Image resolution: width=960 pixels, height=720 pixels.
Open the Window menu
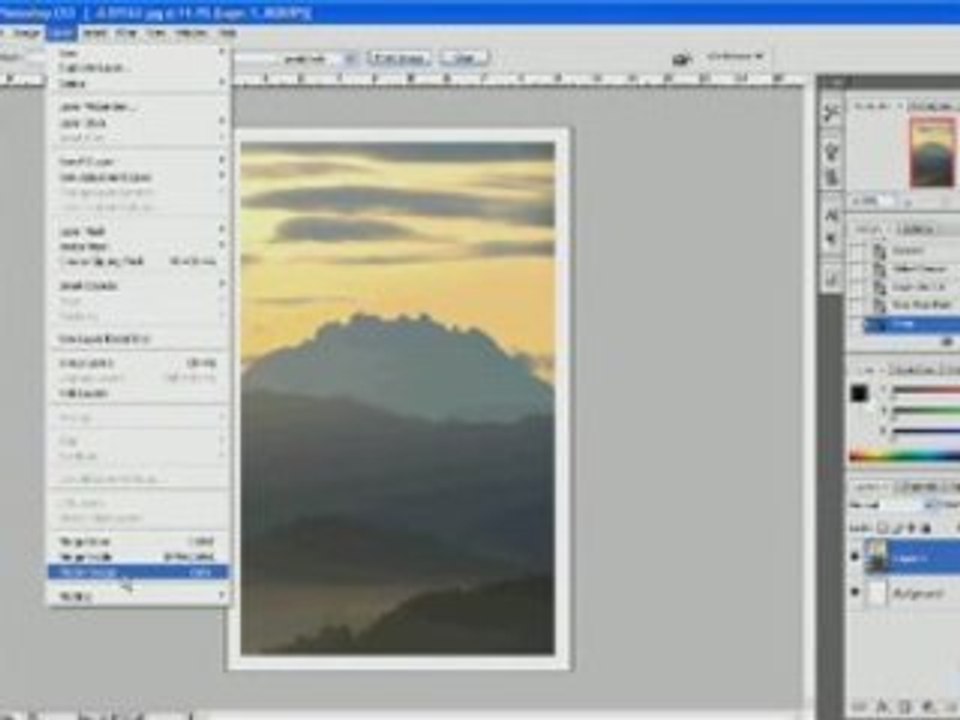[191, 32]
